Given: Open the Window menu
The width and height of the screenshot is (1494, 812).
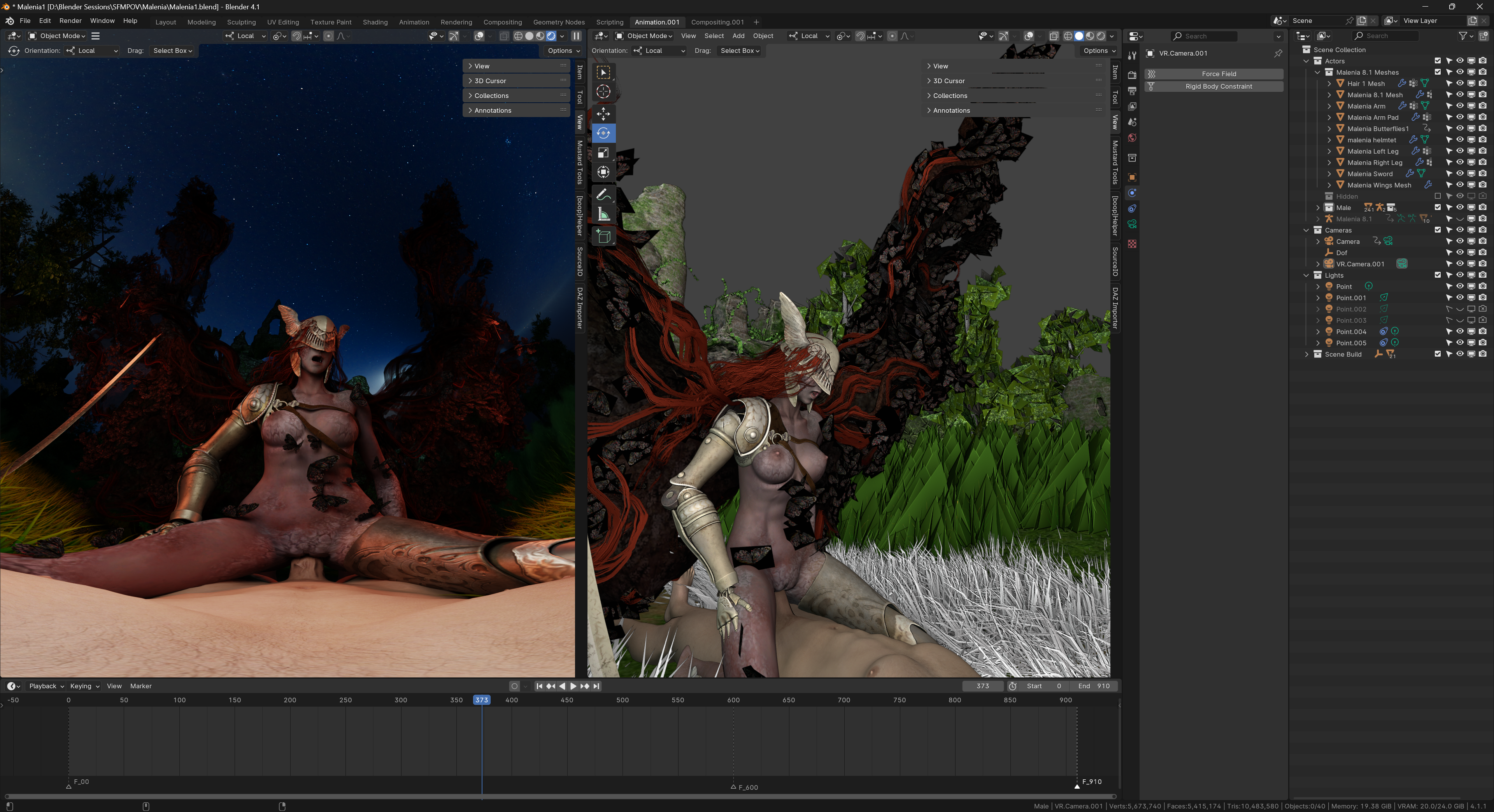Looking at the screenshot, I should click(102, 21).
